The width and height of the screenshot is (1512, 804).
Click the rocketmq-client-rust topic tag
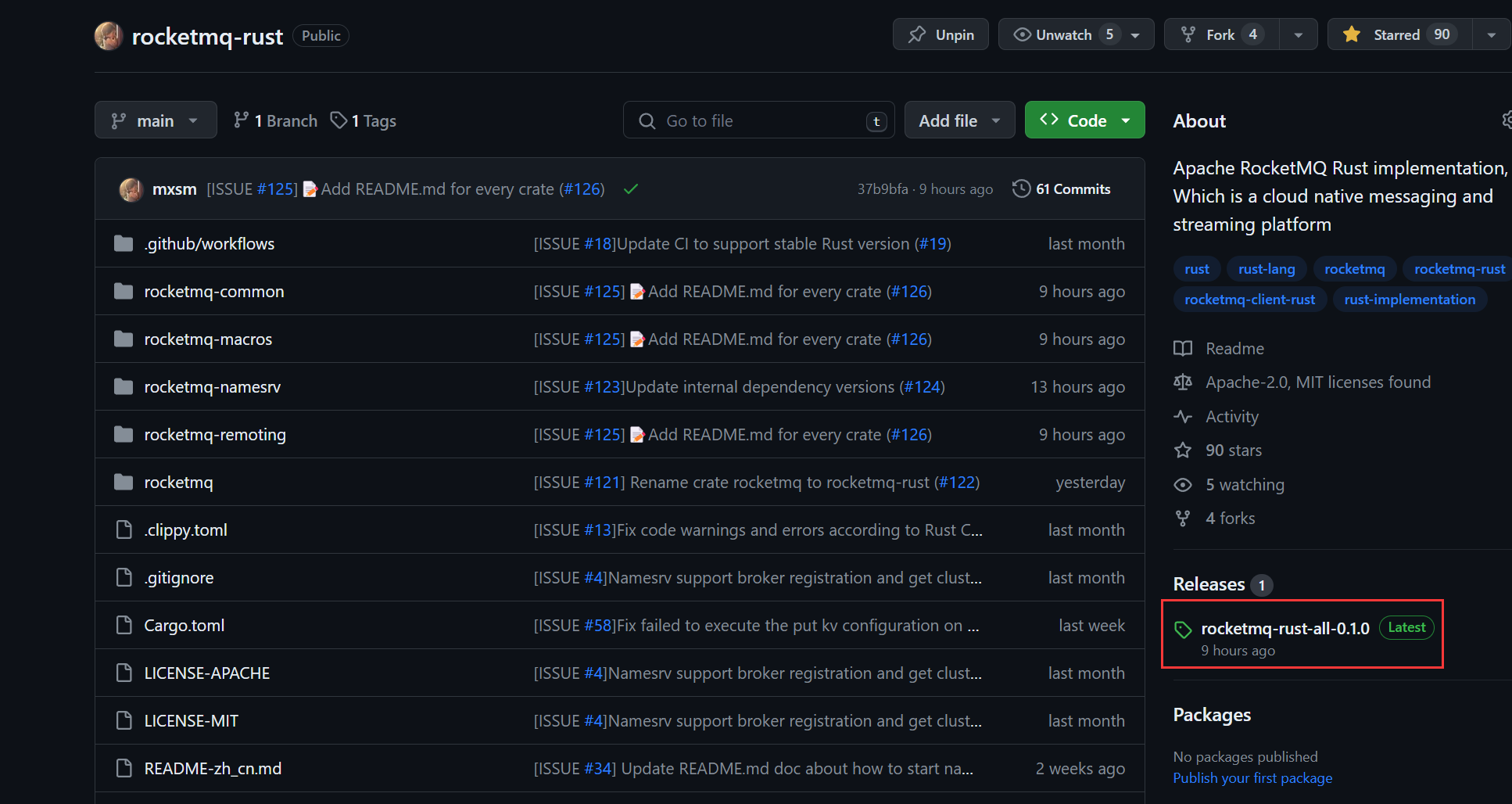tap(1249, 300)
